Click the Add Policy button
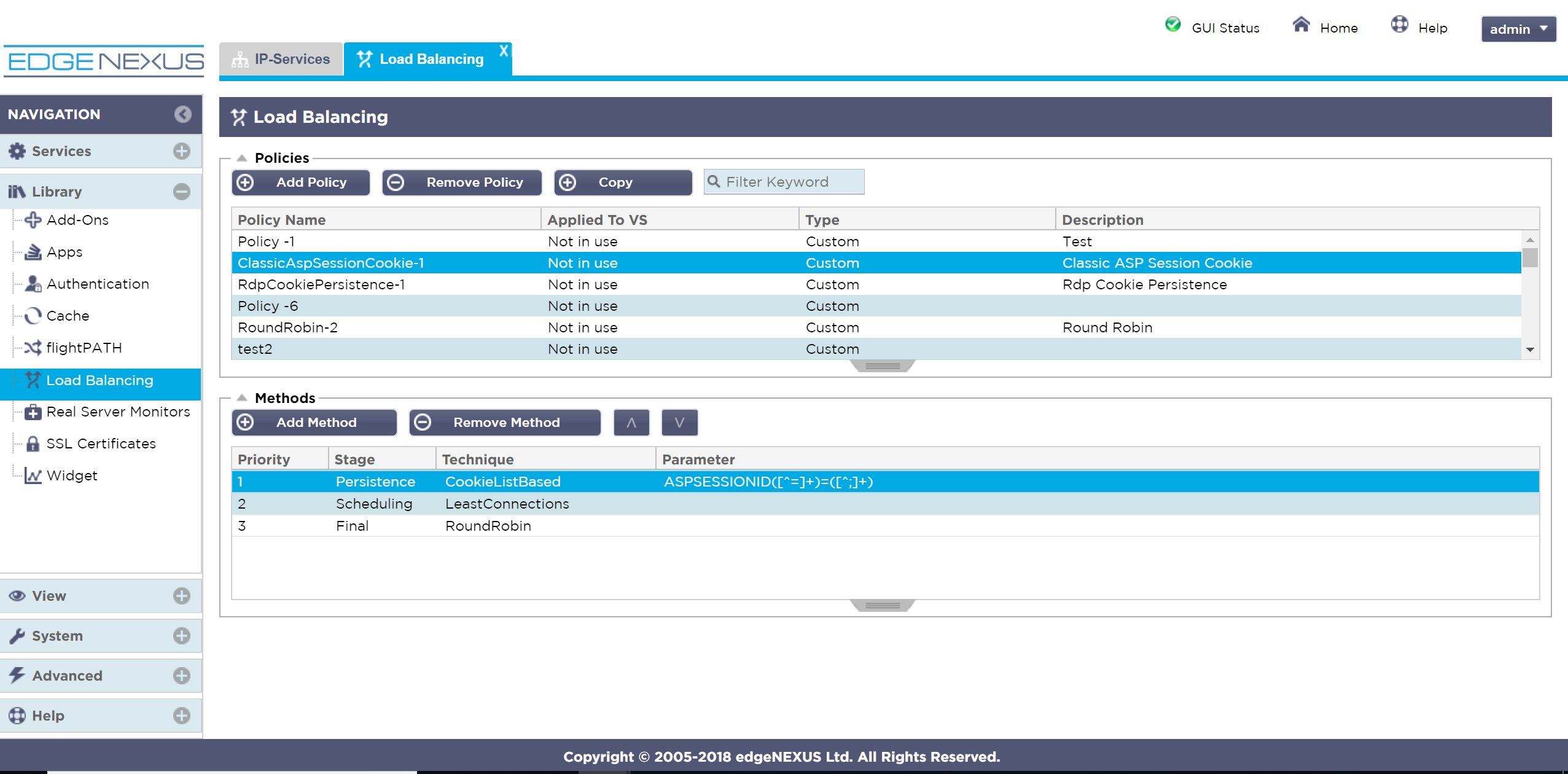The image size is (1568, 774). [301, 182]
